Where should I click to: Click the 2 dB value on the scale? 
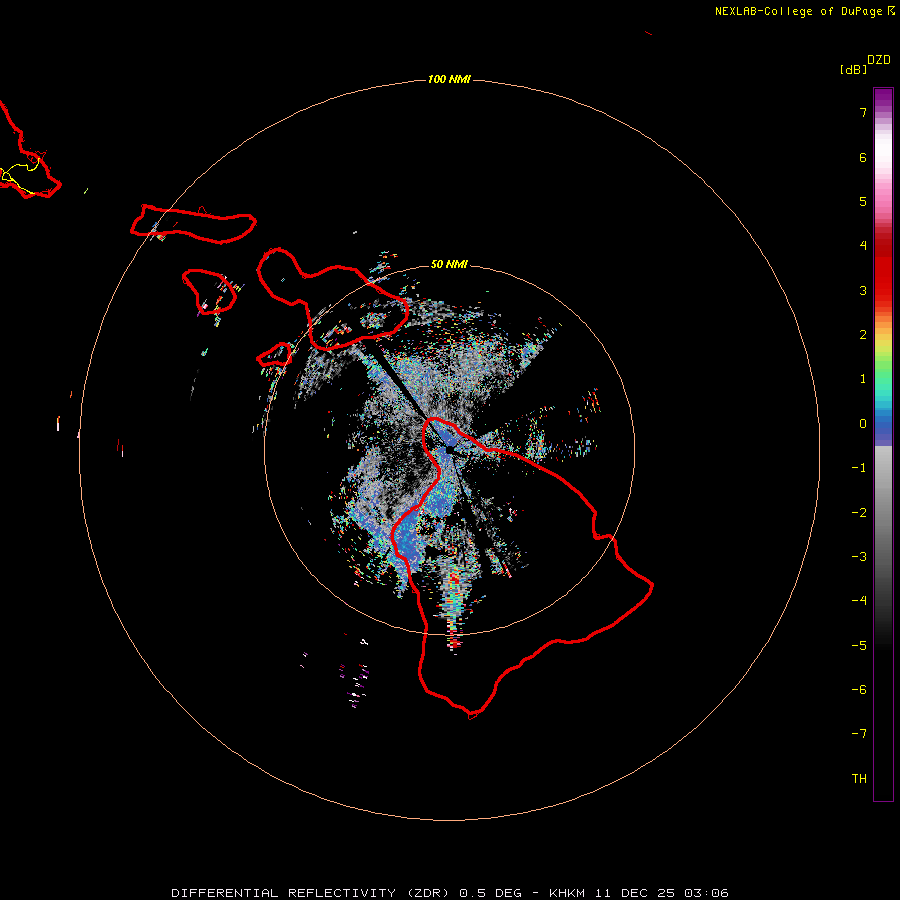click(863, 335)
